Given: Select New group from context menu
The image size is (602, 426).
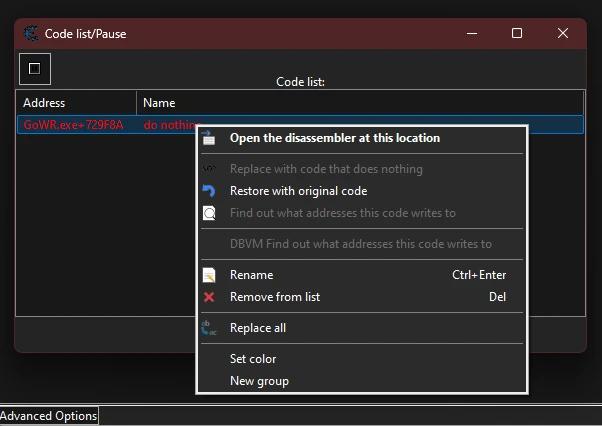Looking at the screenshot, I should [x=259, y=381].
